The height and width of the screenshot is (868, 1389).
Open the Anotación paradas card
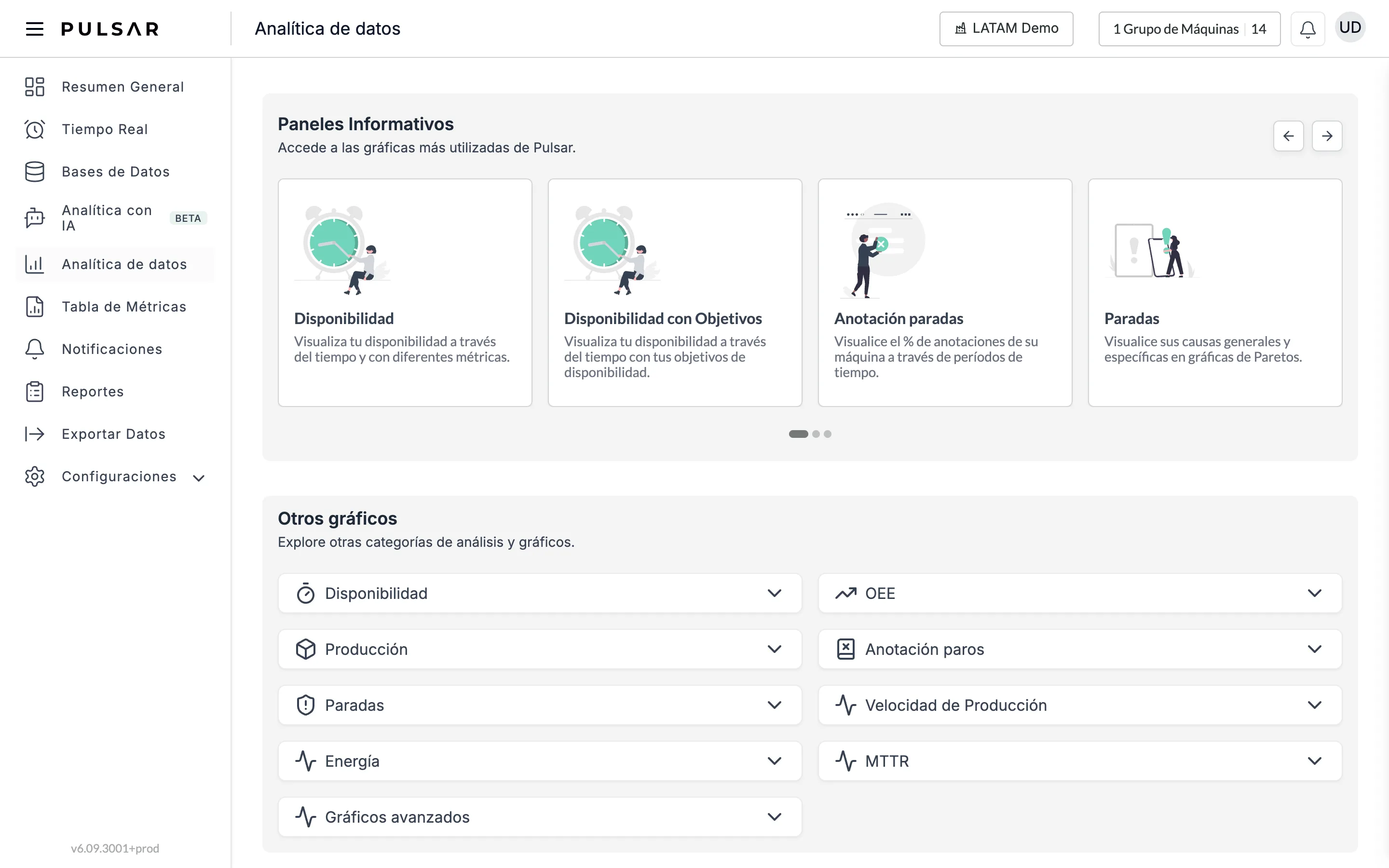tap(945, 293)
